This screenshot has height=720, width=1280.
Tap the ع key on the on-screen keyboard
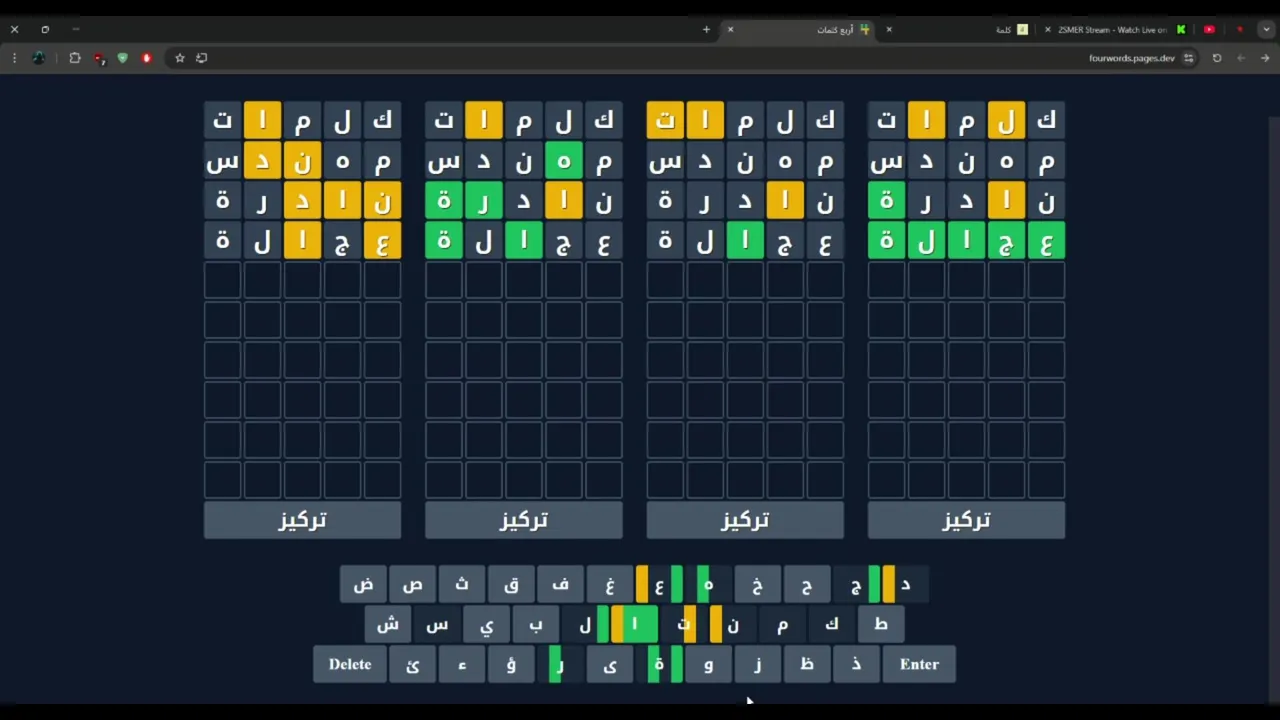[659, 585]
